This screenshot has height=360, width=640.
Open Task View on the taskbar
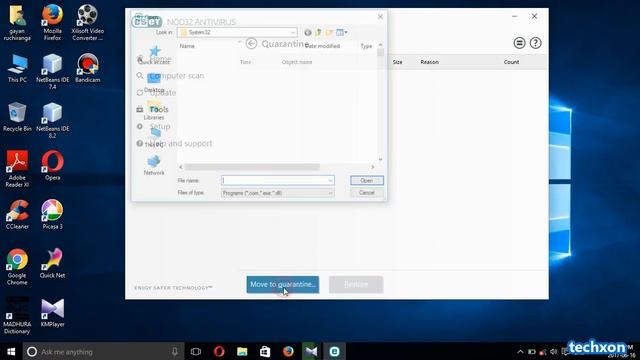(196, 351)
